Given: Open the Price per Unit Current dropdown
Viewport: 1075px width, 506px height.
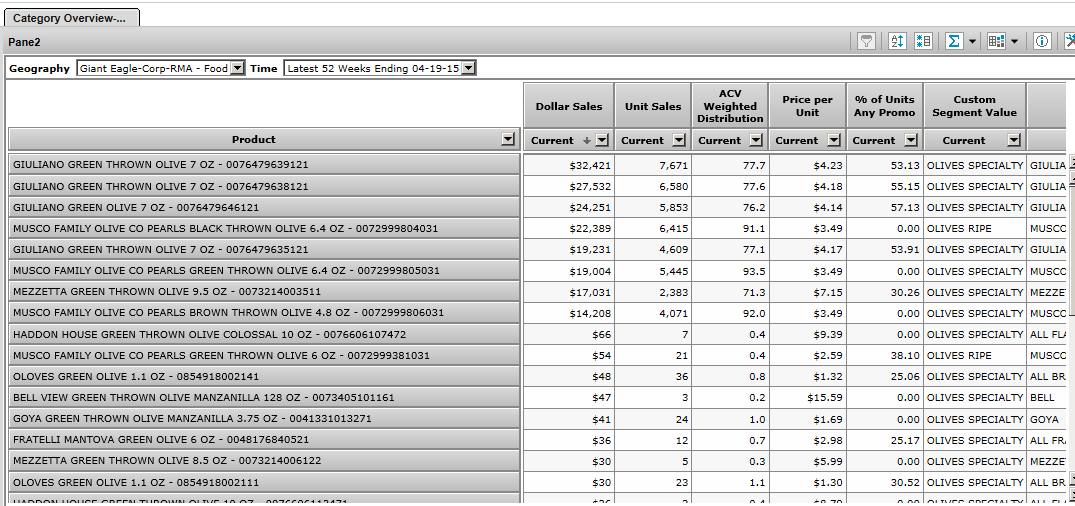Looking at the screenshot, I should pyautogui.click(x=834, y=141).
